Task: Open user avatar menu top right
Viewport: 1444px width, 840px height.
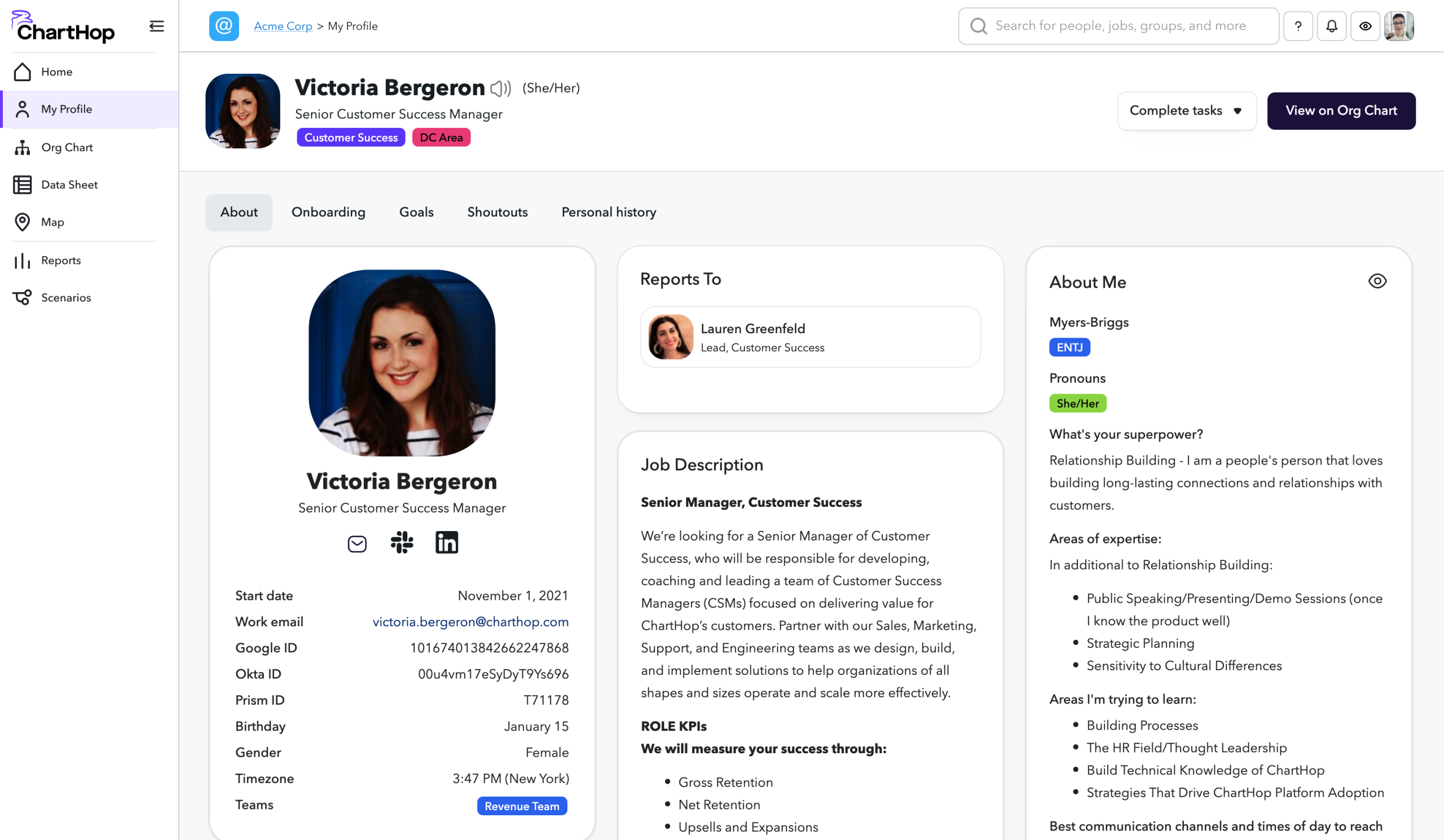Action: [x=1399, y=26]
